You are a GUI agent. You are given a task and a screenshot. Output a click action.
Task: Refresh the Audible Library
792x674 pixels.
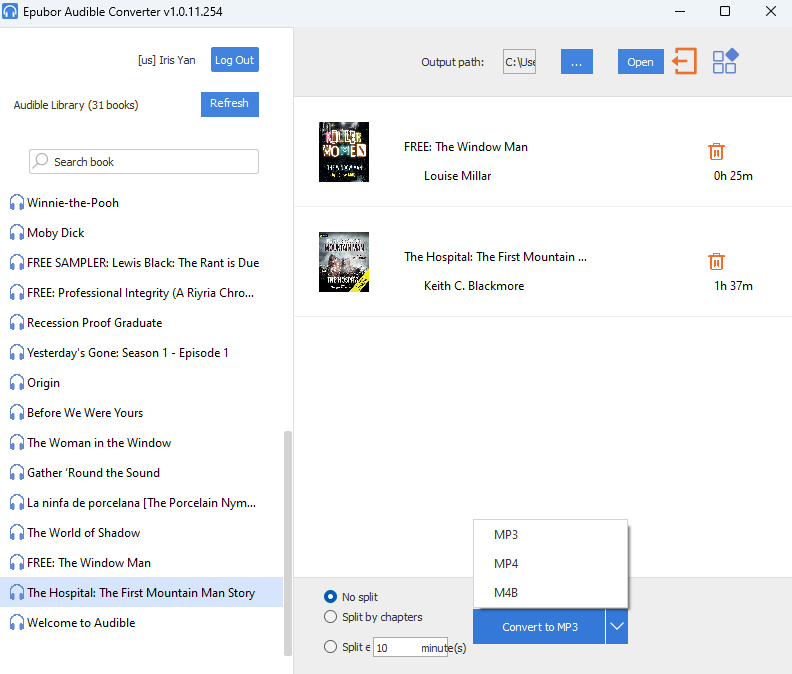(x=229, y=104)
